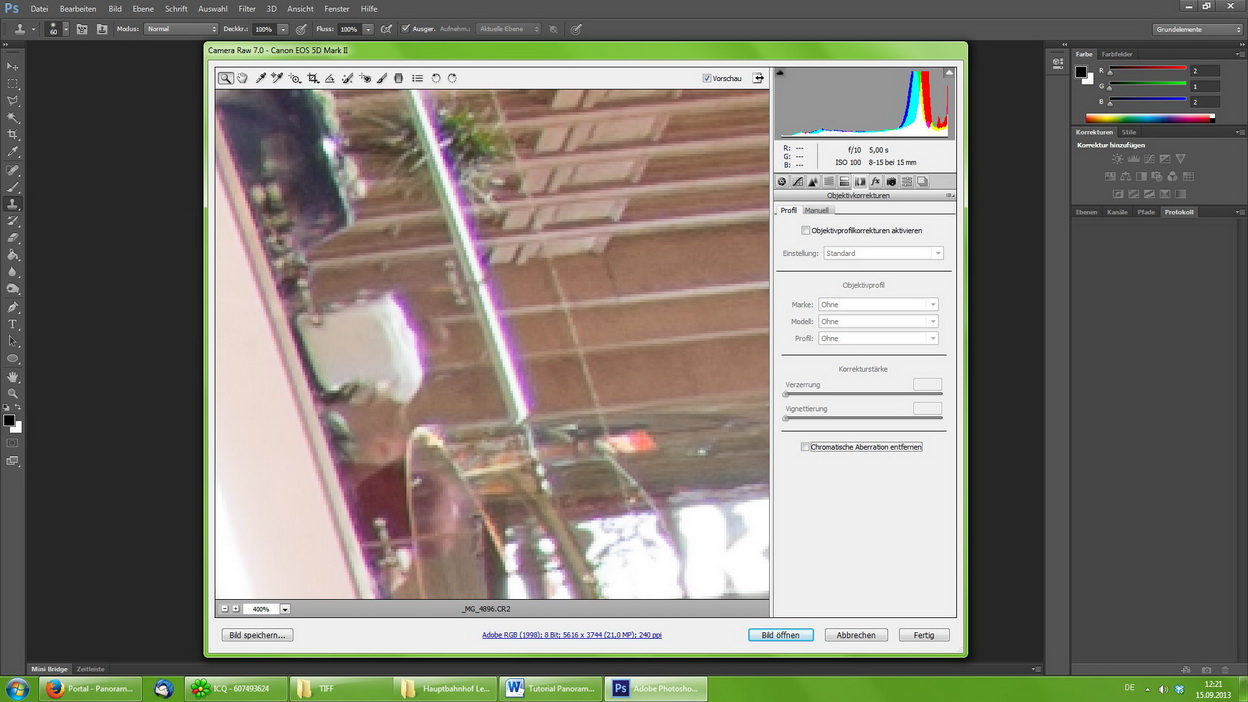This screenshot has height=702, width=1248.
Task: Toggle full screen mode icon
Action: (x=758, y=78)
